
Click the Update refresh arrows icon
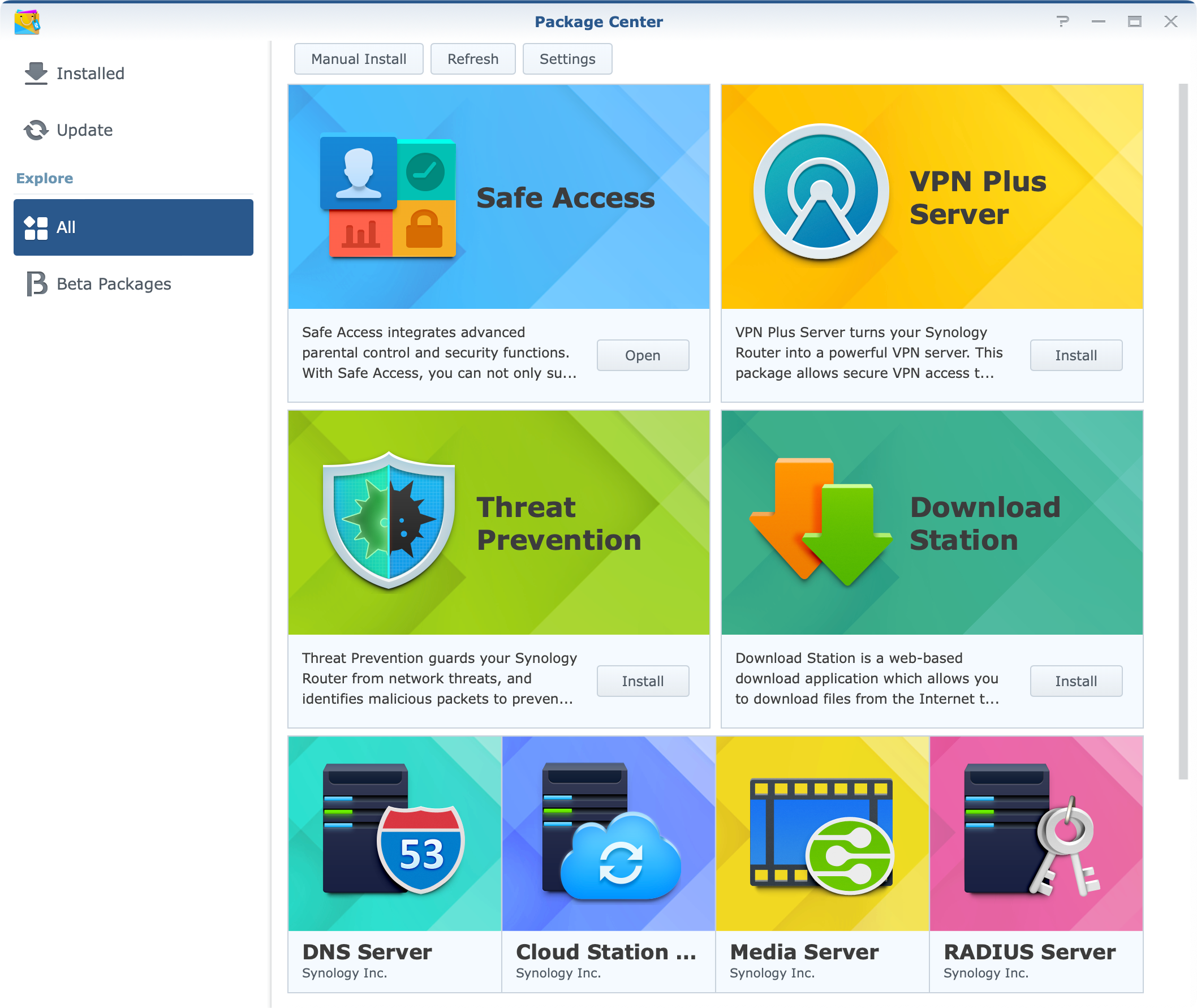tap(36, 130)
